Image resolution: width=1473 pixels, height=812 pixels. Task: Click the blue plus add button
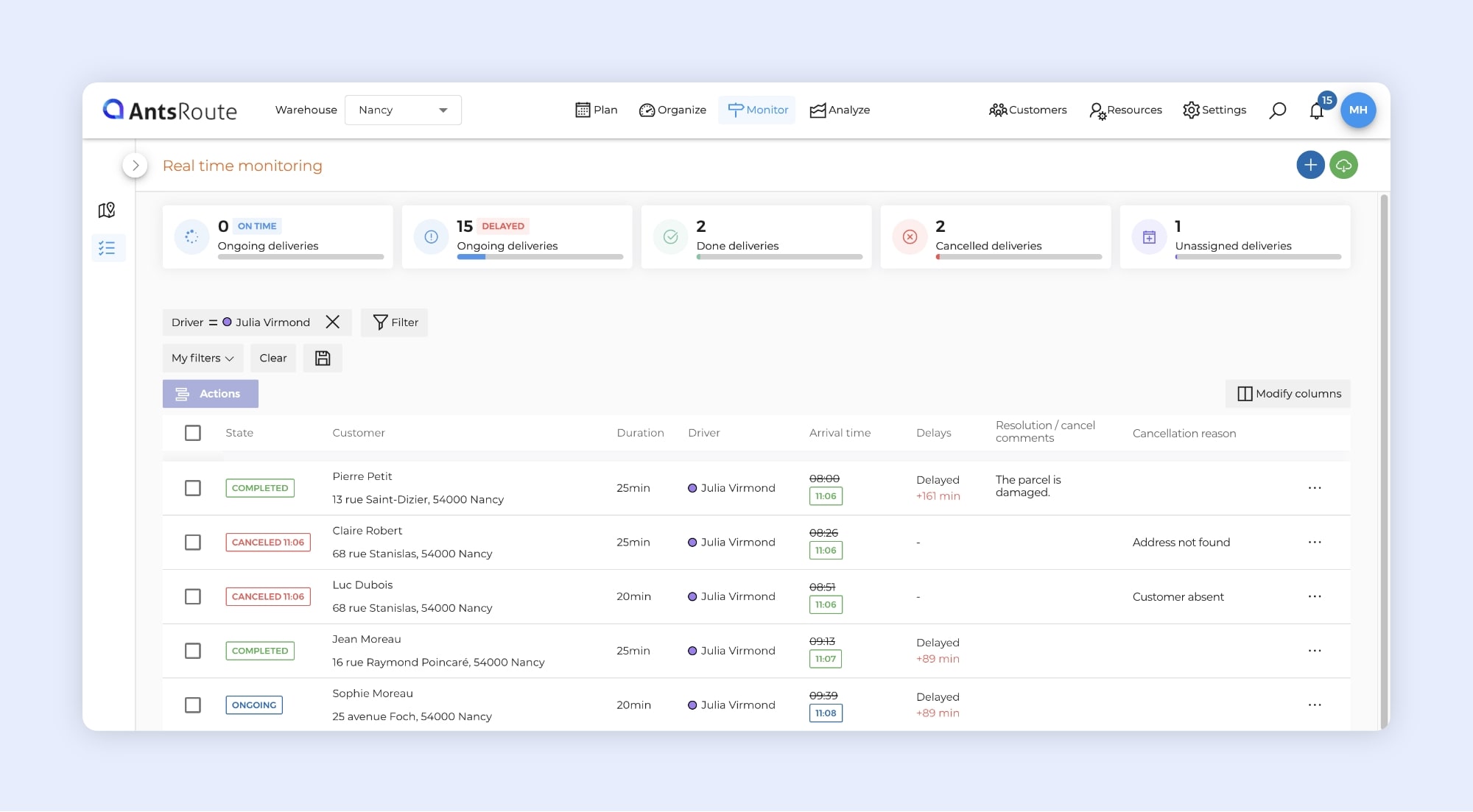(x=1310, y=165)
